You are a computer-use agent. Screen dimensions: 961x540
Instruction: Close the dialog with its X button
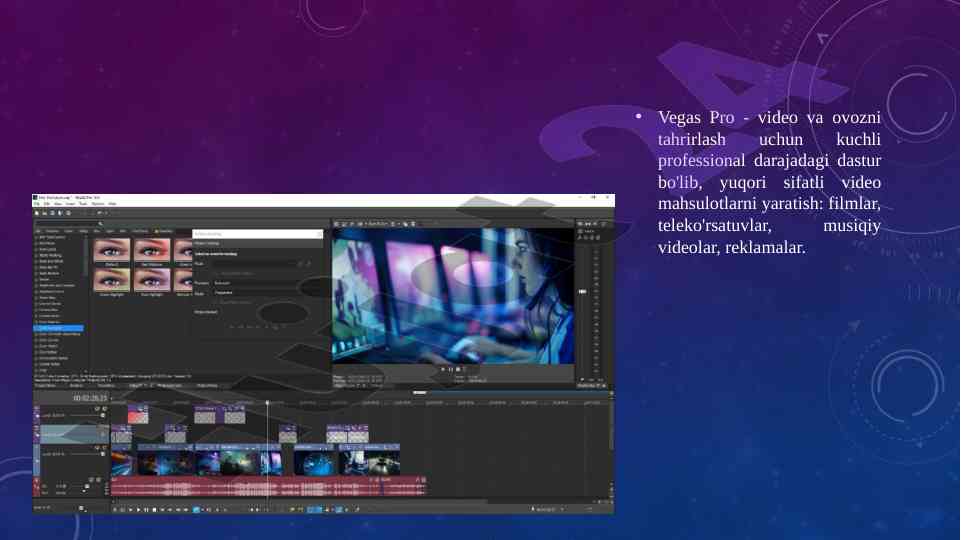tap(319, 234)
